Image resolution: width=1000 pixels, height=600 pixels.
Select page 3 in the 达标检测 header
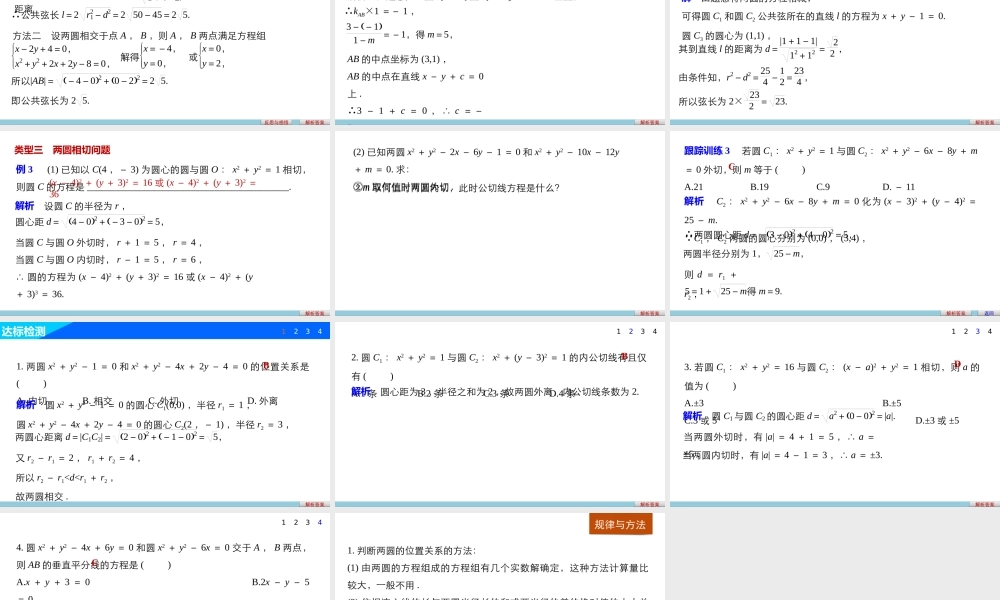pyautogui.click(x=308, y=331)
